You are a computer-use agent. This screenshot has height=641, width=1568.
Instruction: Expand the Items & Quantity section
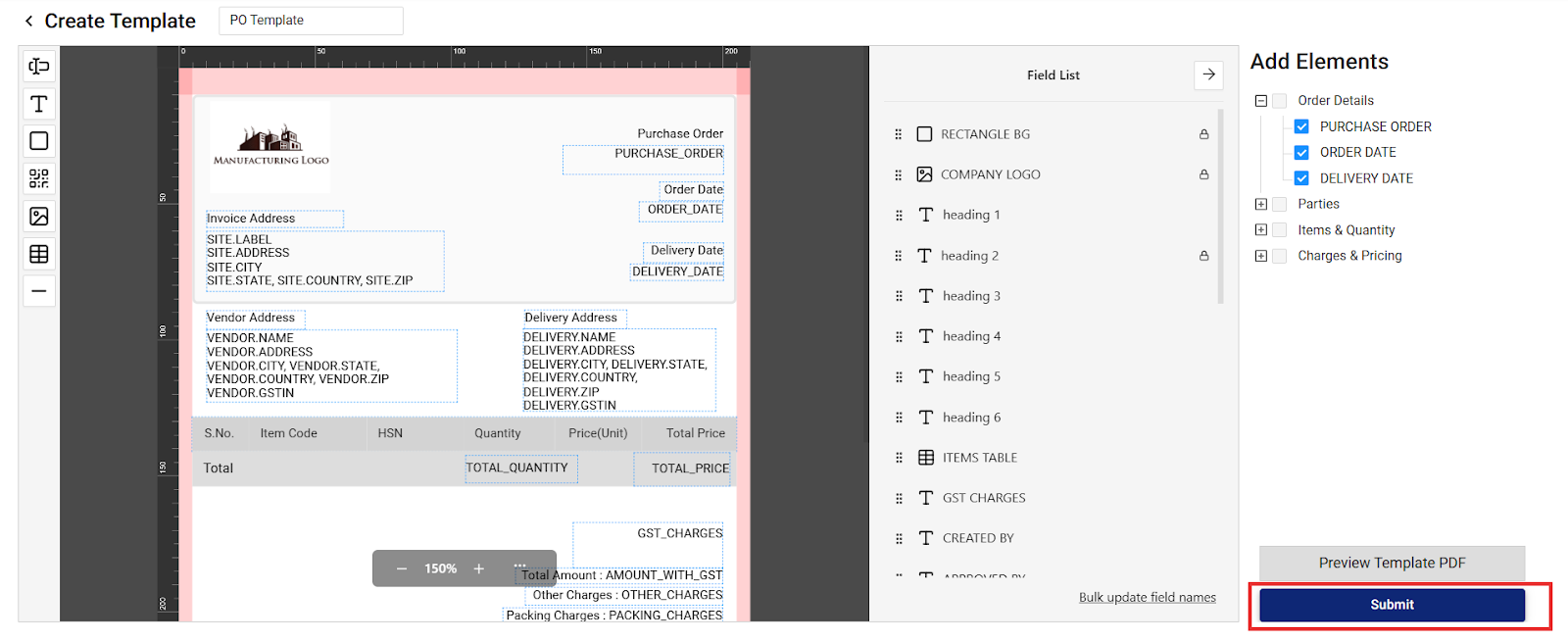1261,230
